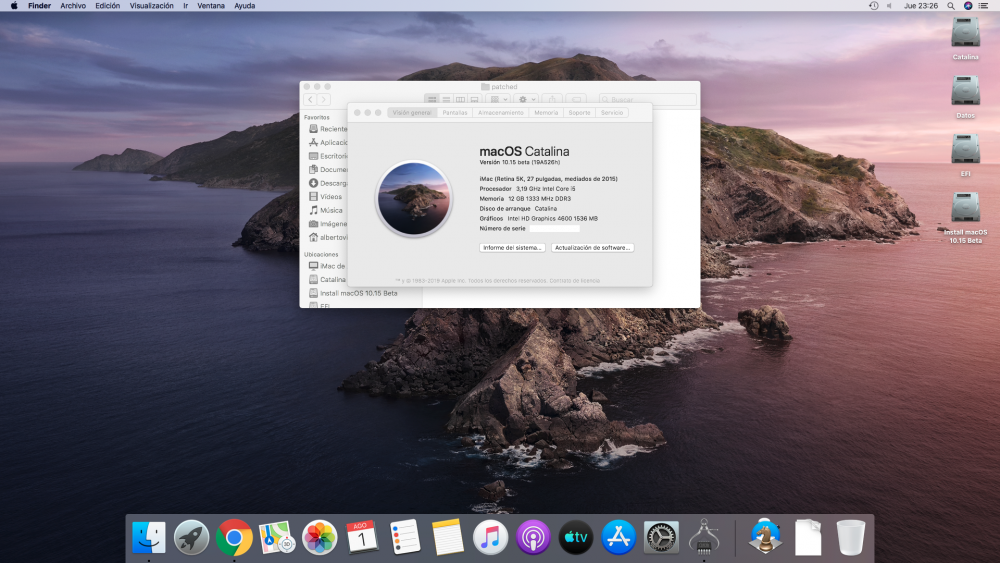Viewport: 1000px width, 563px height.
Task: Click the Buscar search field in Finder
Action: click(647, 99)
